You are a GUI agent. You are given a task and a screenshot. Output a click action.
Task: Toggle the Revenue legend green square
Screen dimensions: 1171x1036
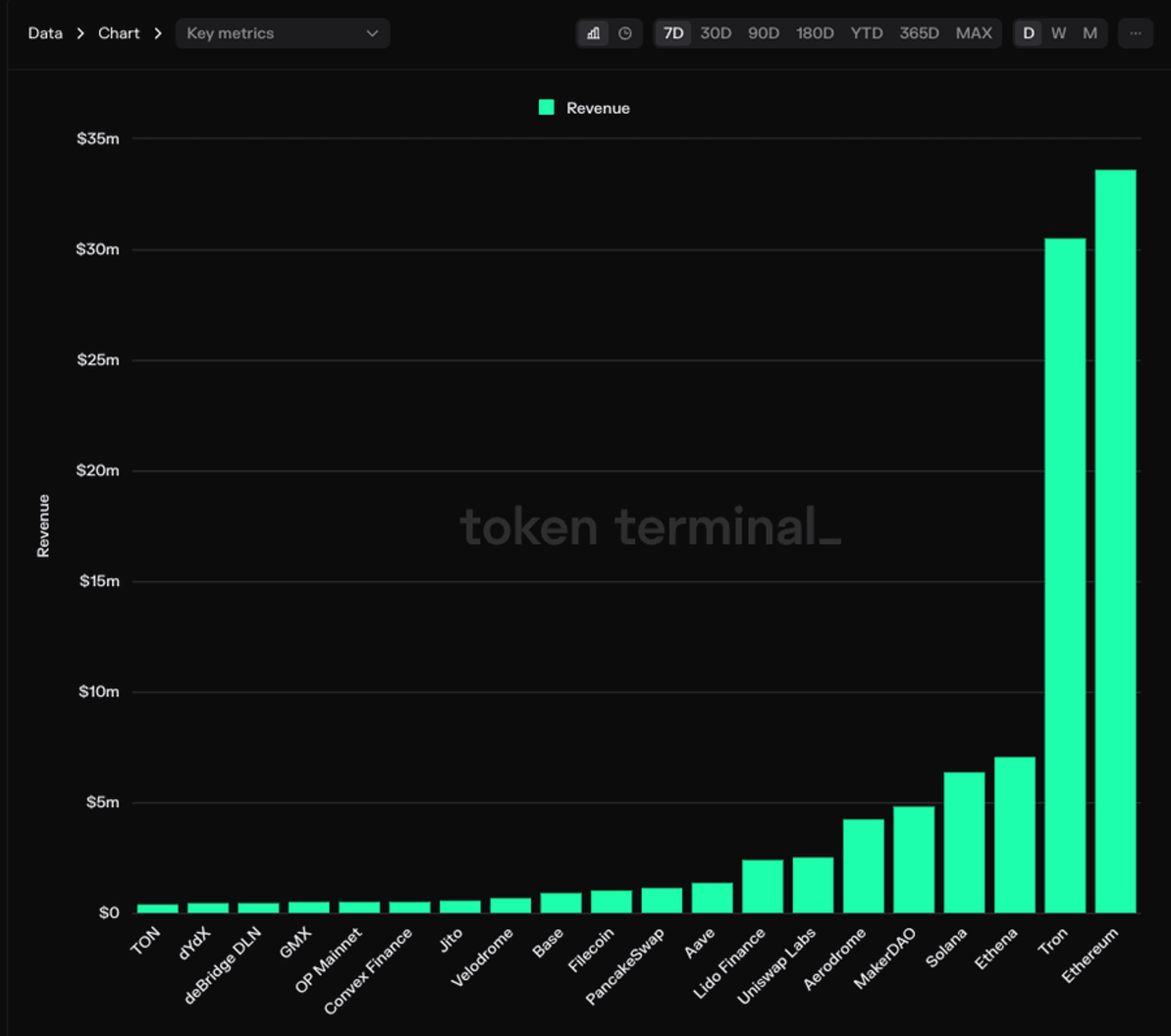(x=546, y=107)
